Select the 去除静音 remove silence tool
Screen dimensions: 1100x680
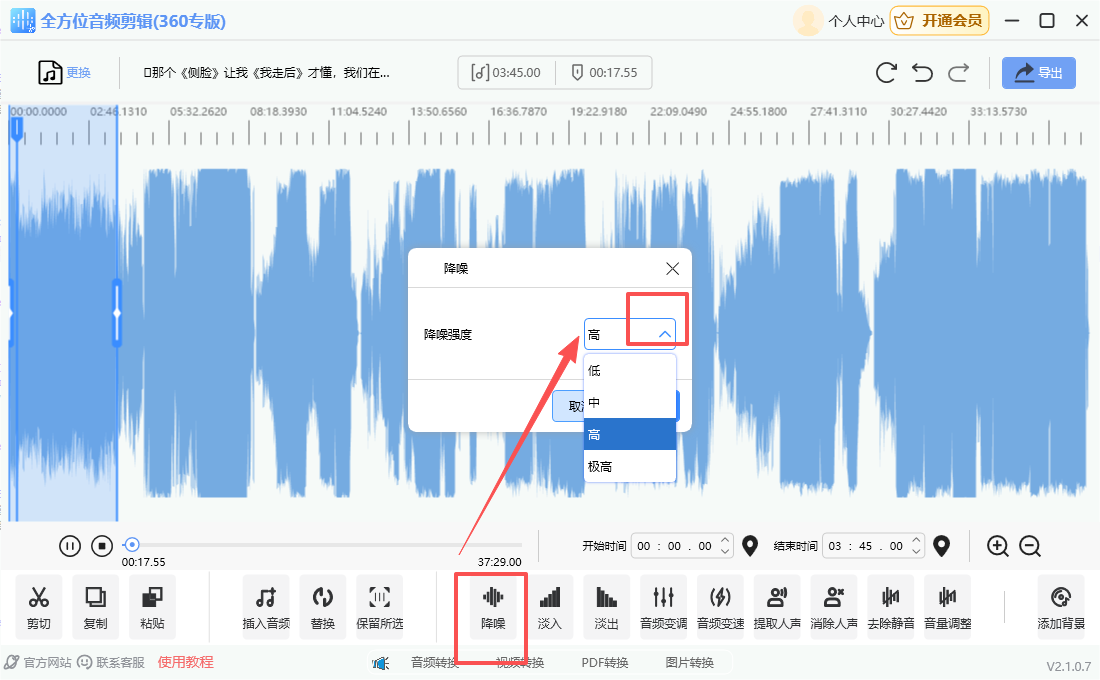(x=890, y=606)
